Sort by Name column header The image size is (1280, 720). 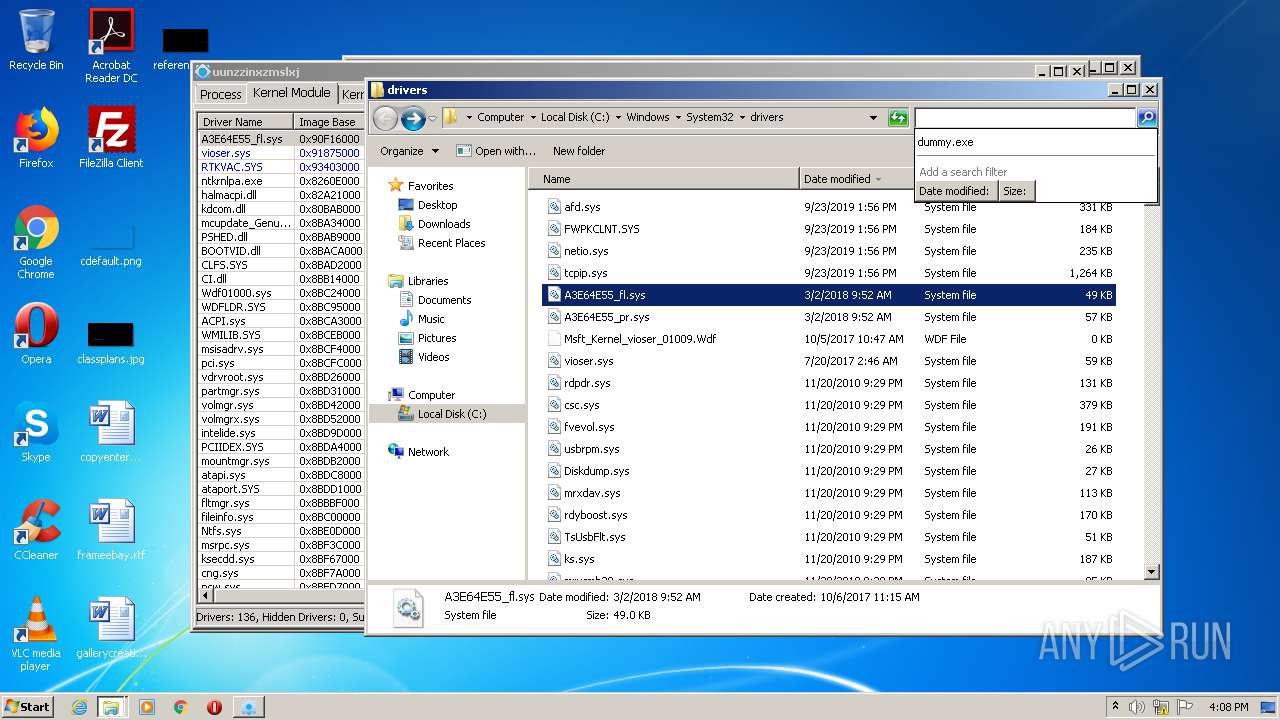(665, 179)
